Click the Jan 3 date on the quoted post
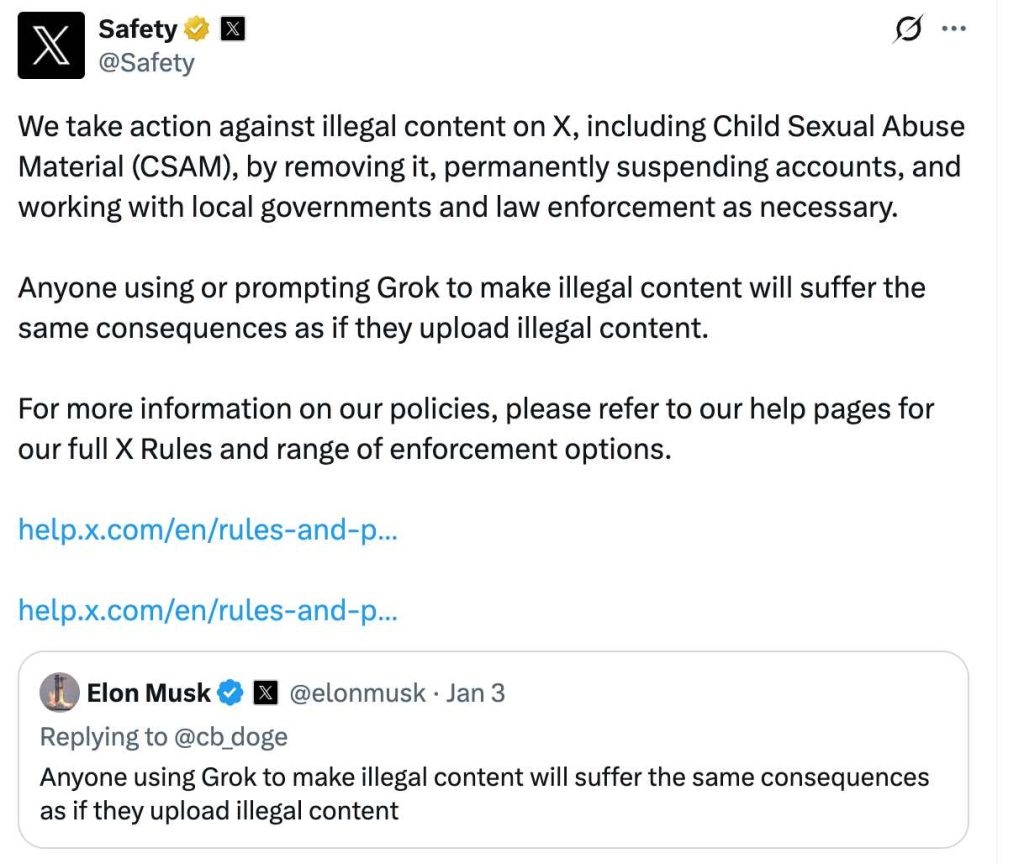The height and width of the screenshot is (864, 1024). pos(475,693)
